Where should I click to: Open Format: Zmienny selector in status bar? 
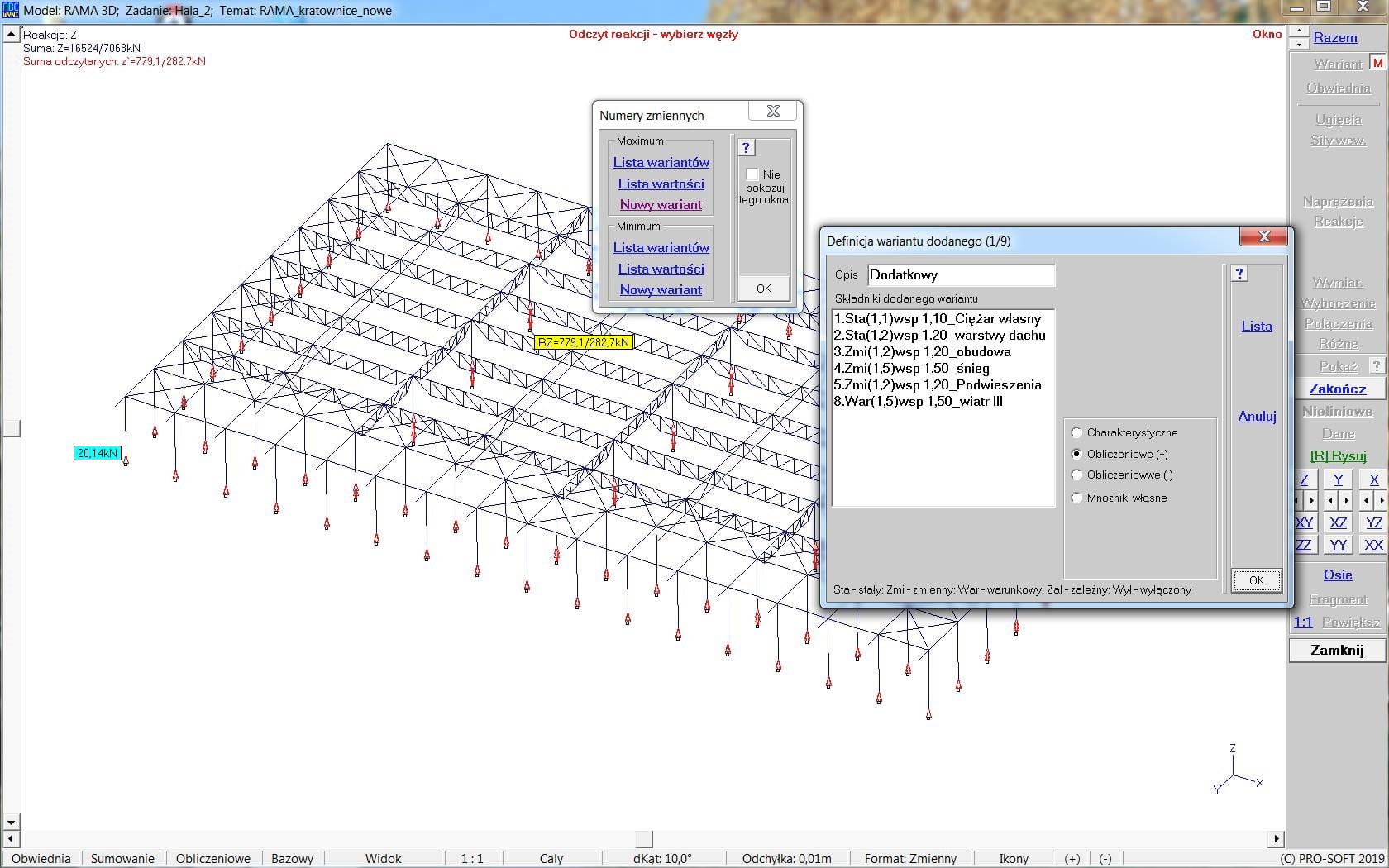[910, 858]
